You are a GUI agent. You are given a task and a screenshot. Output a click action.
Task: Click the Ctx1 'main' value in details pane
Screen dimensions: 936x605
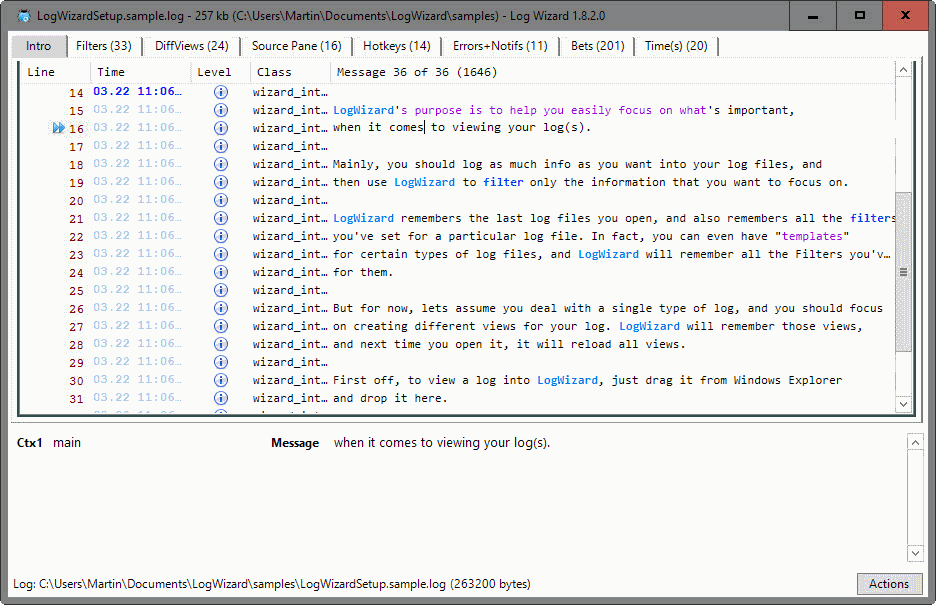(67, 443)
